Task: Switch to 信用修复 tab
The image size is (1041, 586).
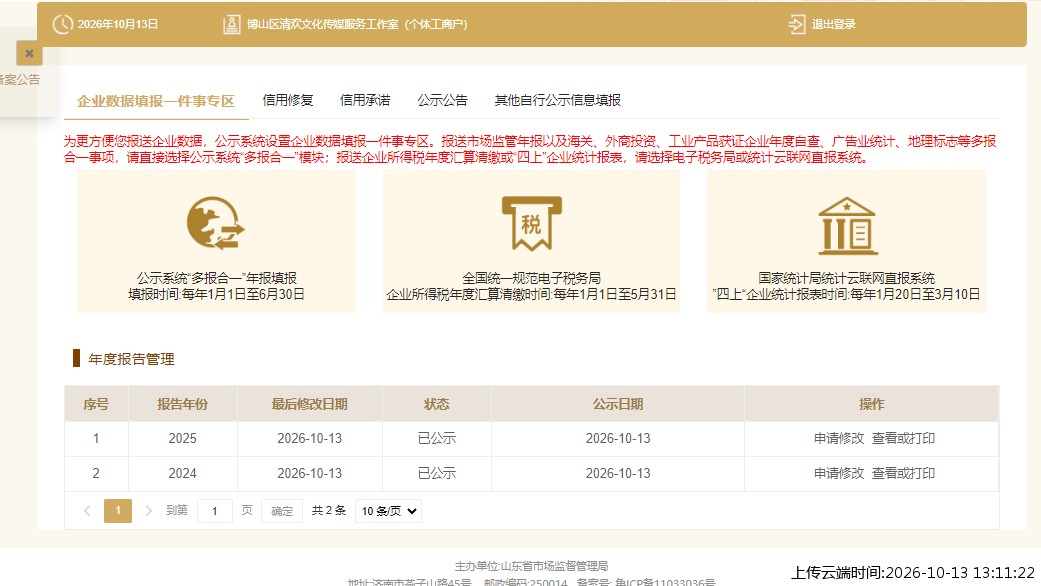Action: [x=287, y=100]
